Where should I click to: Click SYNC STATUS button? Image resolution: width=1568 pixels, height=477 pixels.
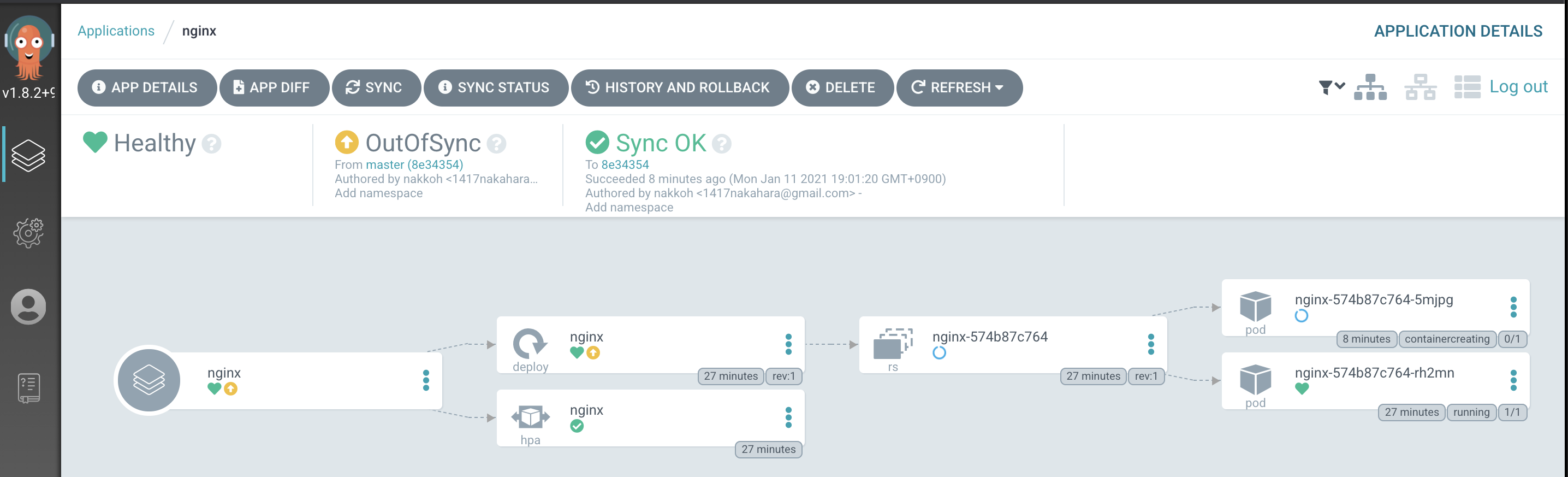tap(496, 88)
